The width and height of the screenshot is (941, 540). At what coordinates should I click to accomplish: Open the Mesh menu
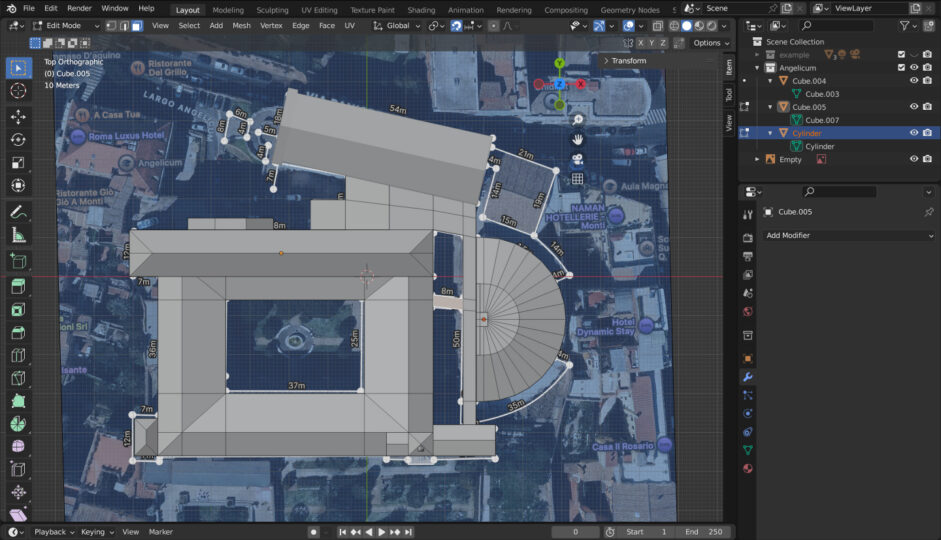point(241,26)
